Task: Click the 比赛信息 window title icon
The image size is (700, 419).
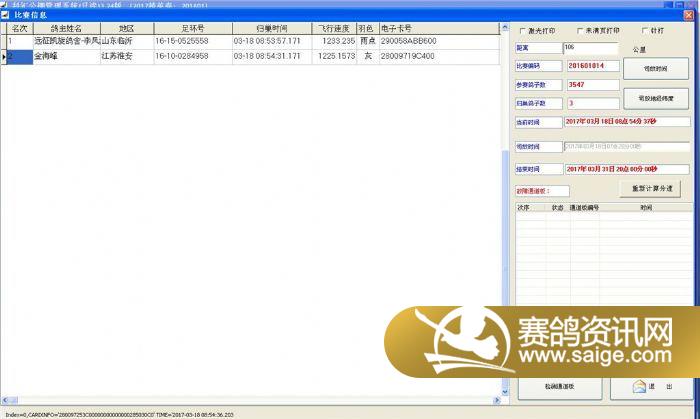Action: [5, 16]
